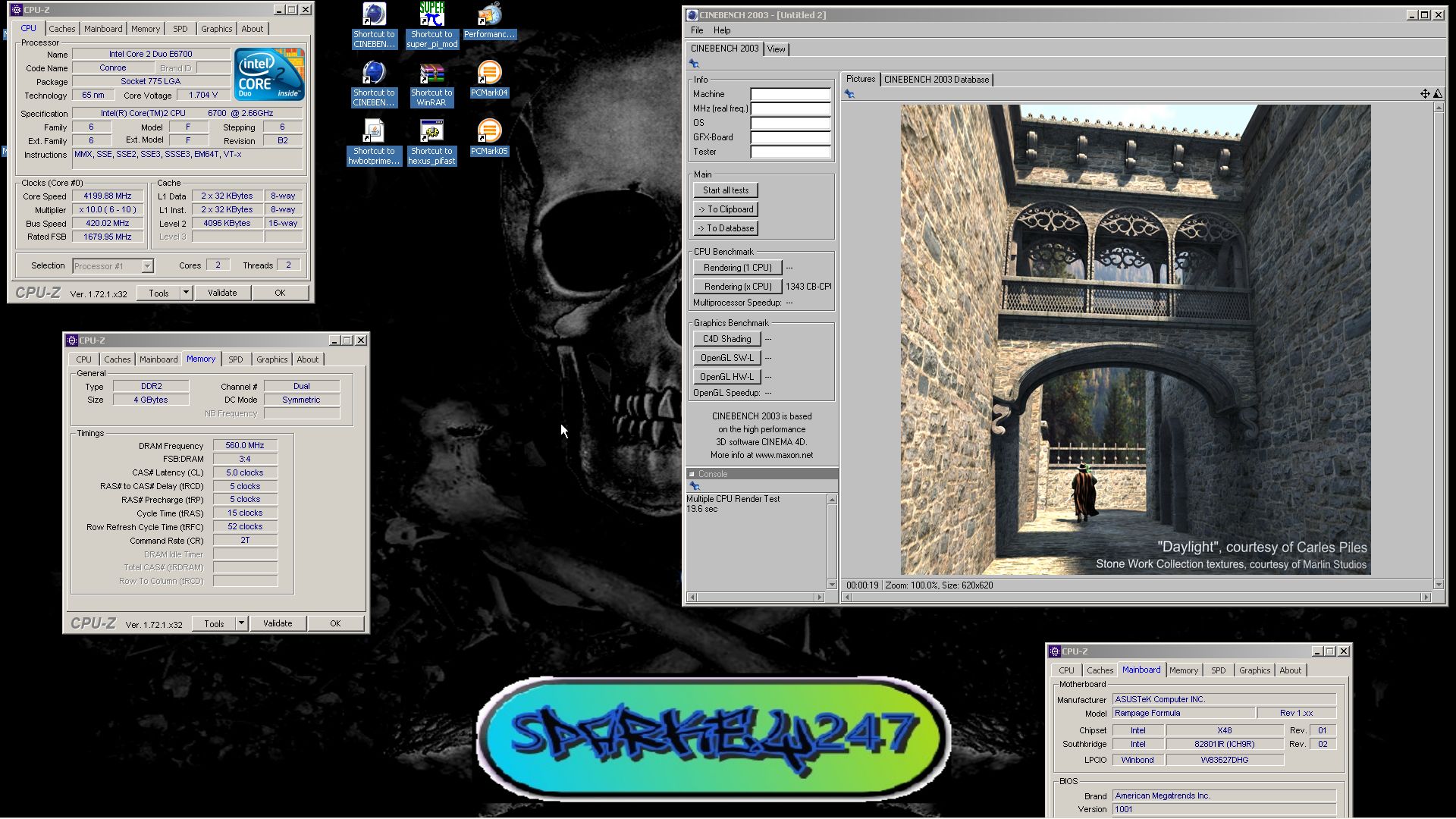Screen dimensions: 1456x819
Task: Click pin icon in Pictures panel
Action: (x=849, y=94)
